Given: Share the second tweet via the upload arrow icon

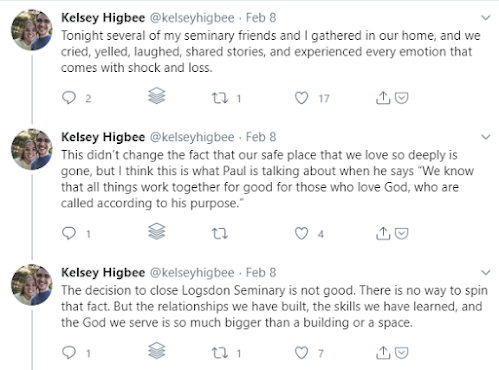Looking at the screenshot, I should [x=383, y=233].
